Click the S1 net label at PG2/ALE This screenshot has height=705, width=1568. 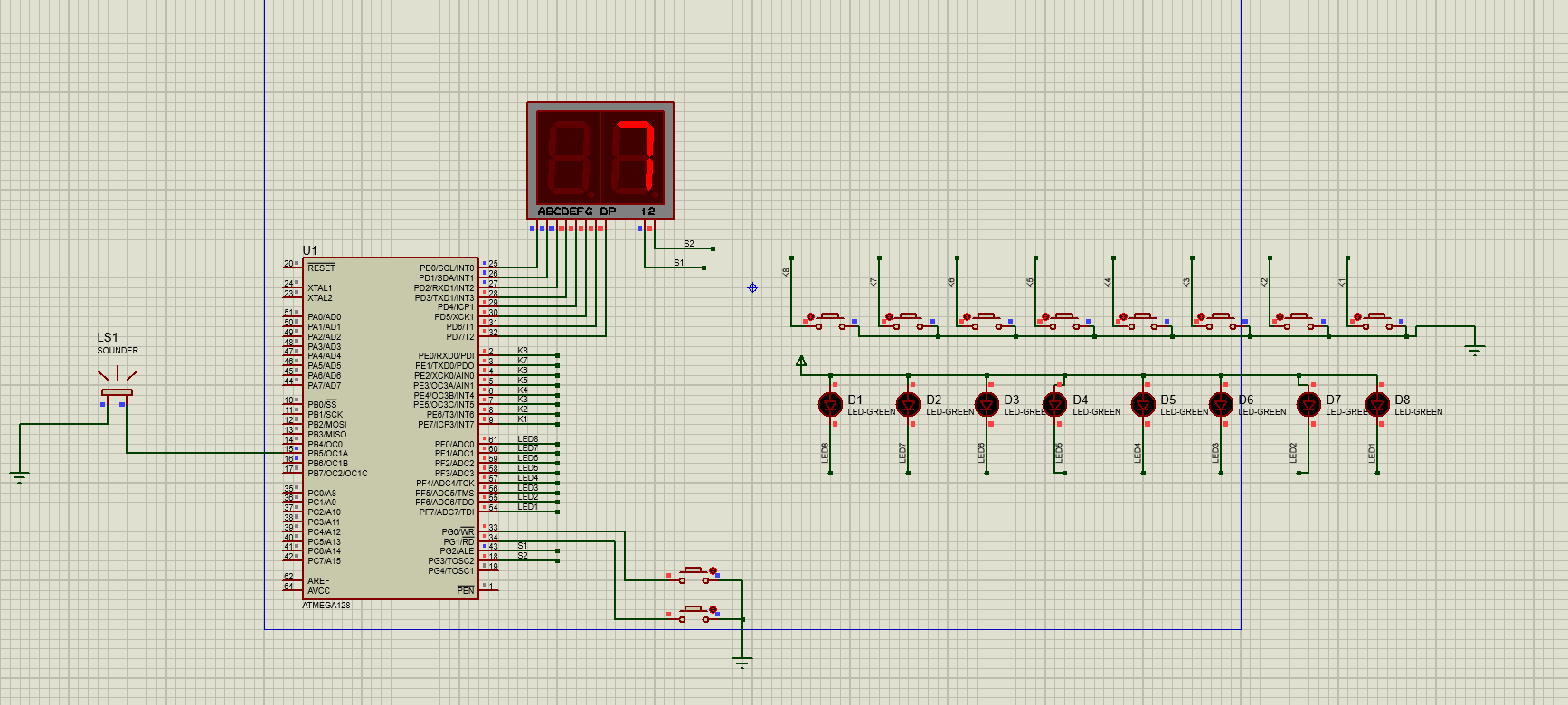tap(523, 546)
